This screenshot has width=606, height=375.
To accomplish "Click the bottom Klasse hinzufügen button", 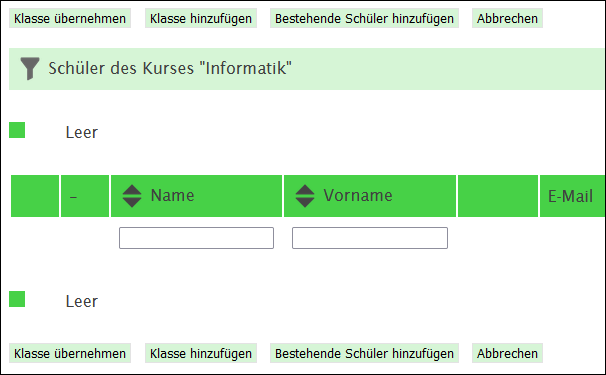I will click(x=201, y=353).
